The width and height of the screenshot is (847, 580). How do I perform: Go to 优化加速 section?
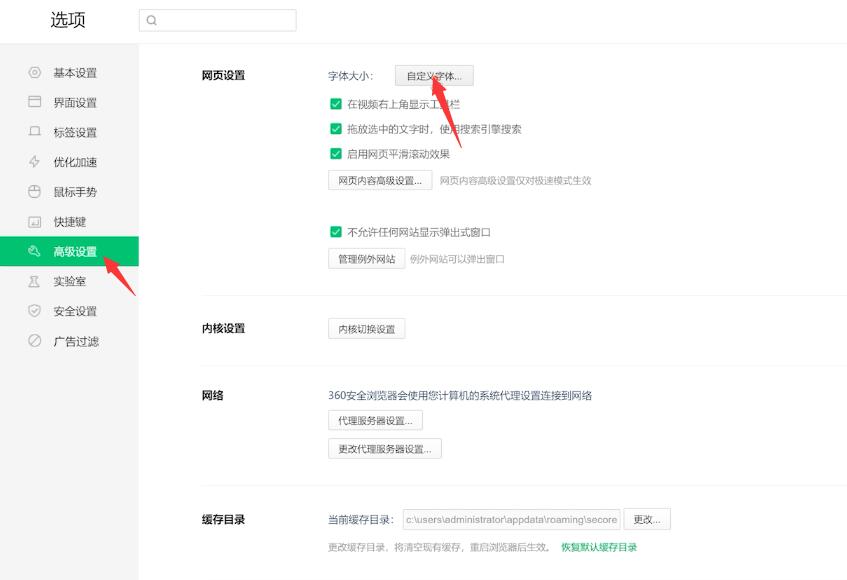(x=69, y=161)
